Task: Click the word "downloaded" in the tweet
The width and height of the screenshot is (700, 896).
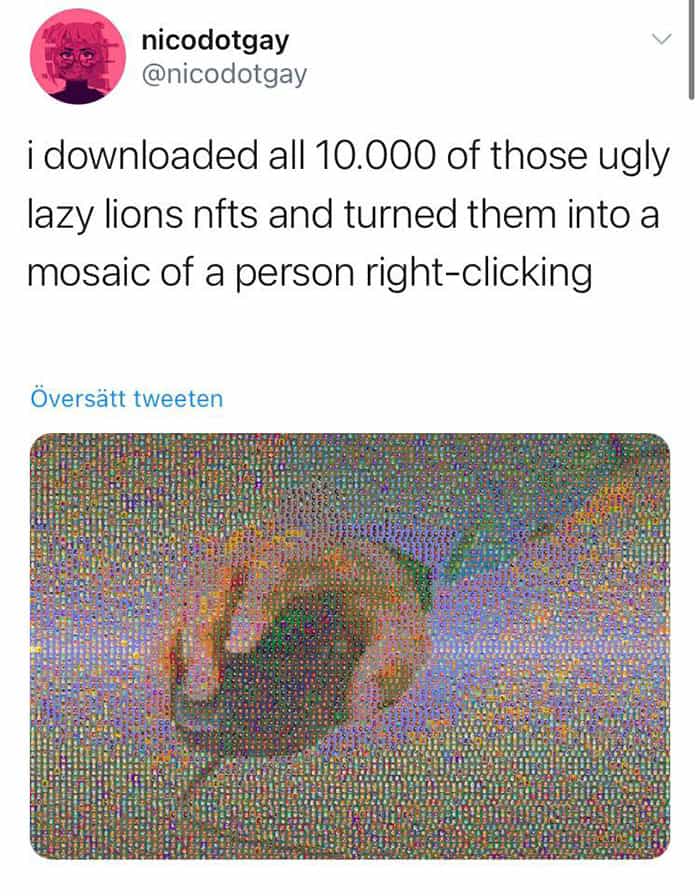Action: 151,155
